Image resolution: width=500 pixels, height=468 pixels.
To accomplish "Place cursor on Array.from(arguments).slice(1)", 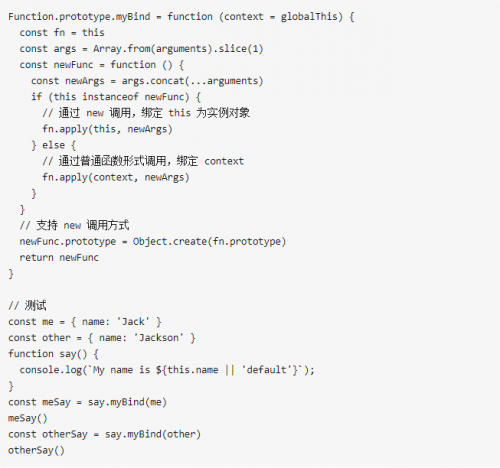I will [x=178, y=49].
